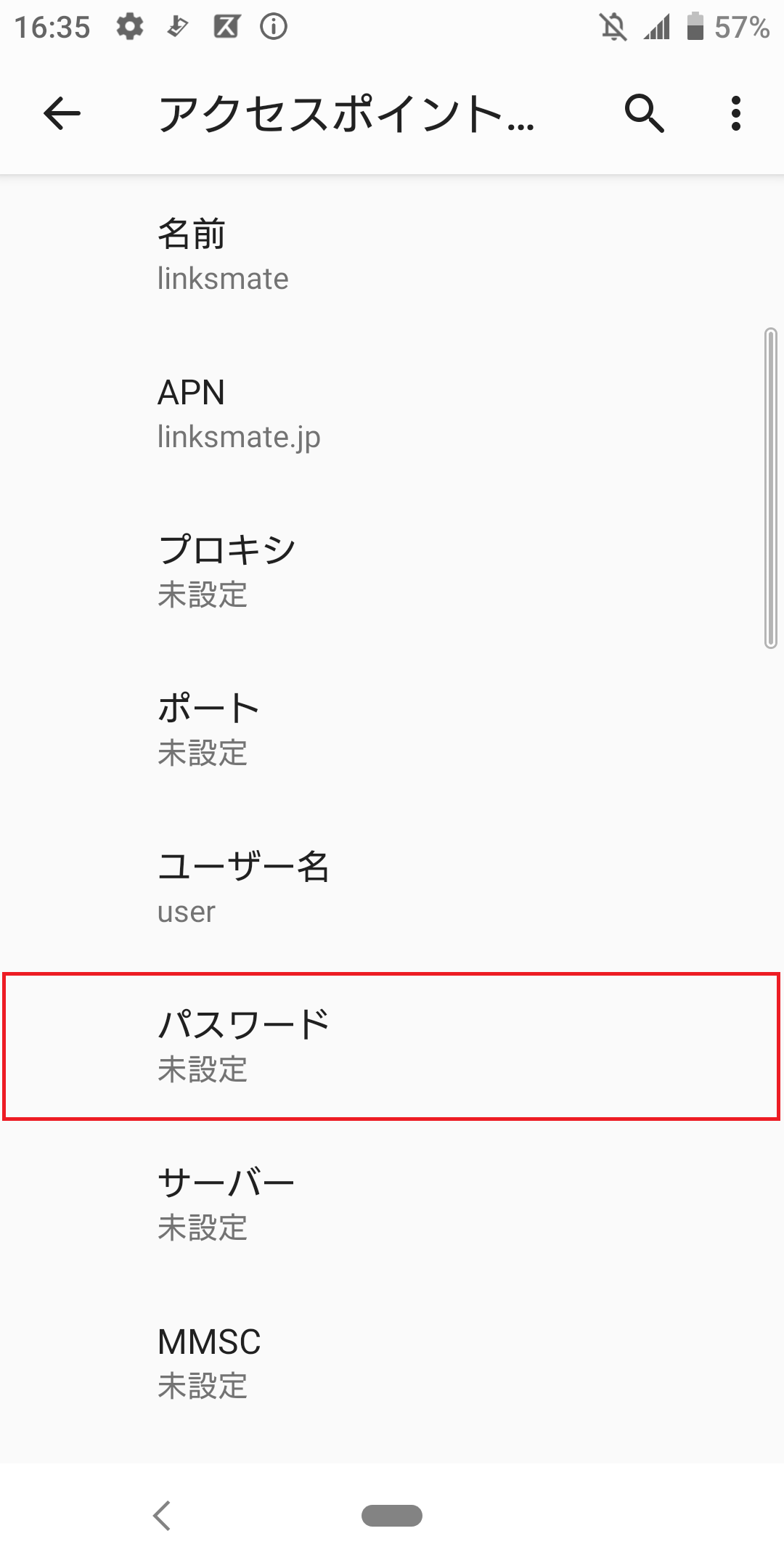The image size is (784, 1568).
Task: Open the 名前 field showing linksmate
Action: tap(392, 254)
